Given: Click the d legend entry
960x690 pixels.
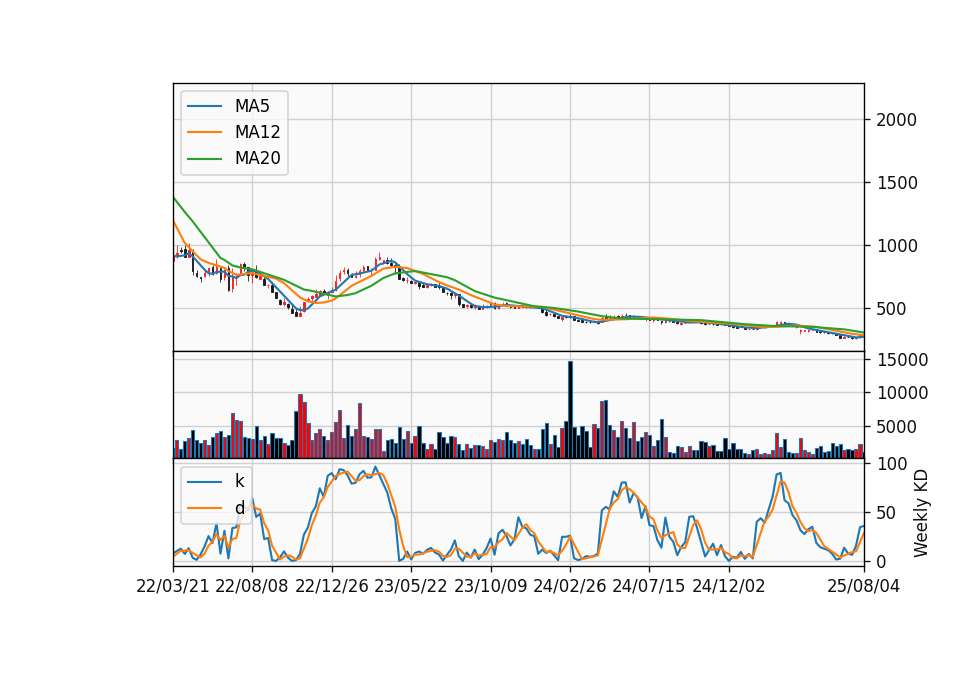Looking at the screenshot, I should [x=216, y=508].
